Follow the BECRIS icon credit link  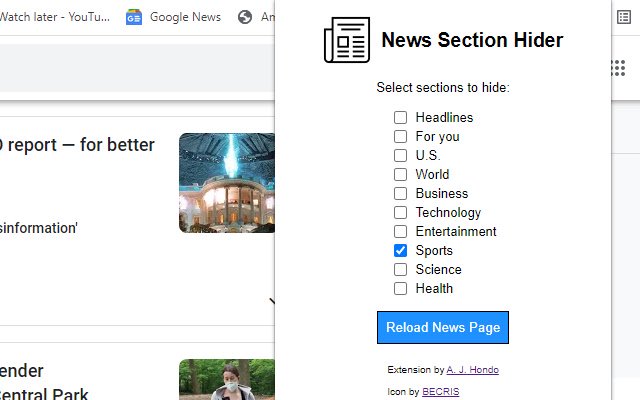[440, 392]
